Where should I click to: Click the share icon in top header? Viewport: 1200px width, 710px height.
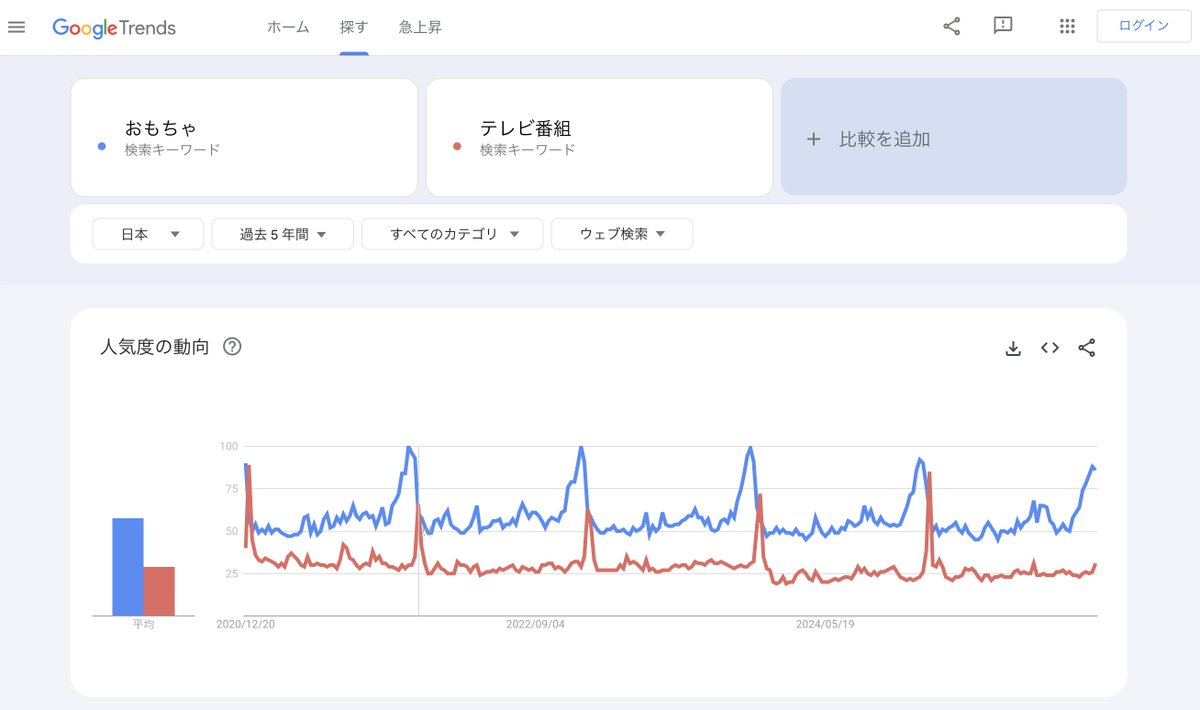pyautogui.click(x=951, y=27)
